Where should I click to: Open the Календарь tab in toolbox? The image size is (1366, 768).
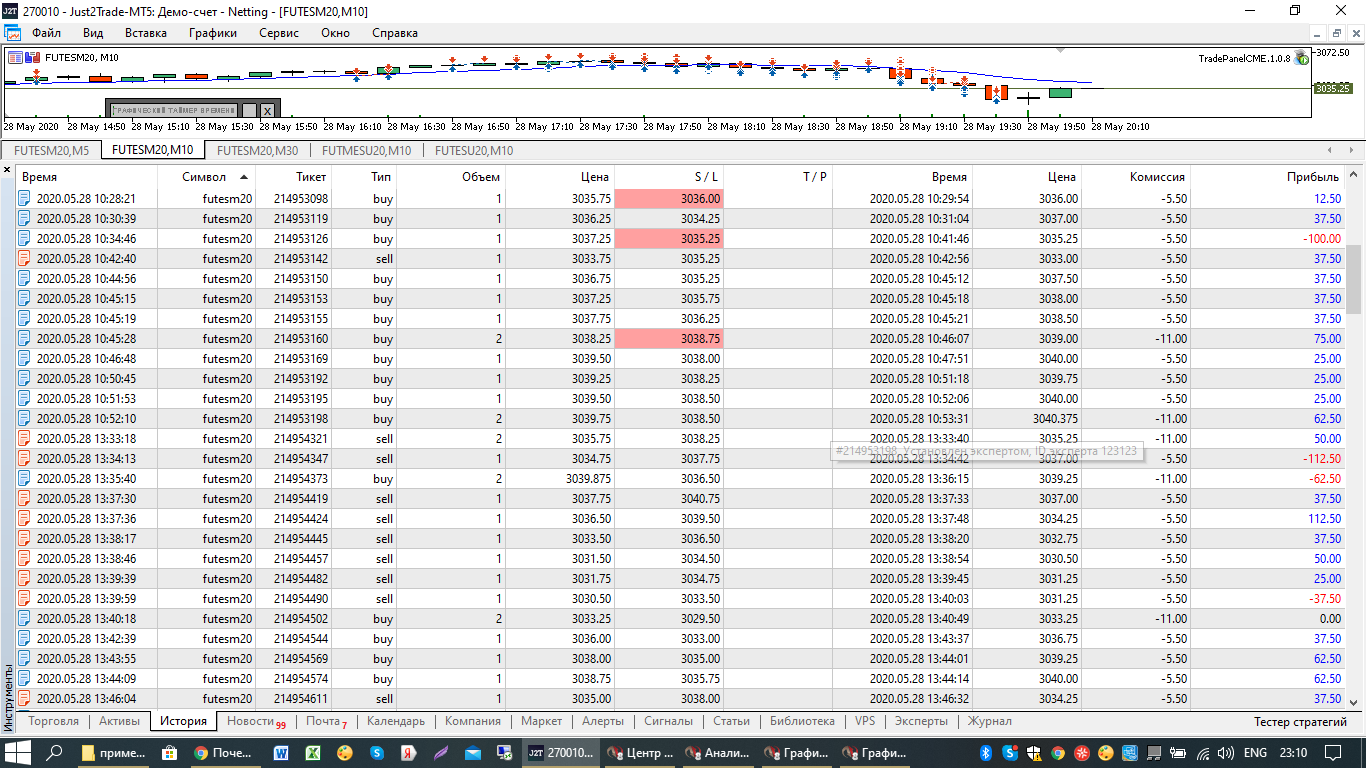[396, 721]
